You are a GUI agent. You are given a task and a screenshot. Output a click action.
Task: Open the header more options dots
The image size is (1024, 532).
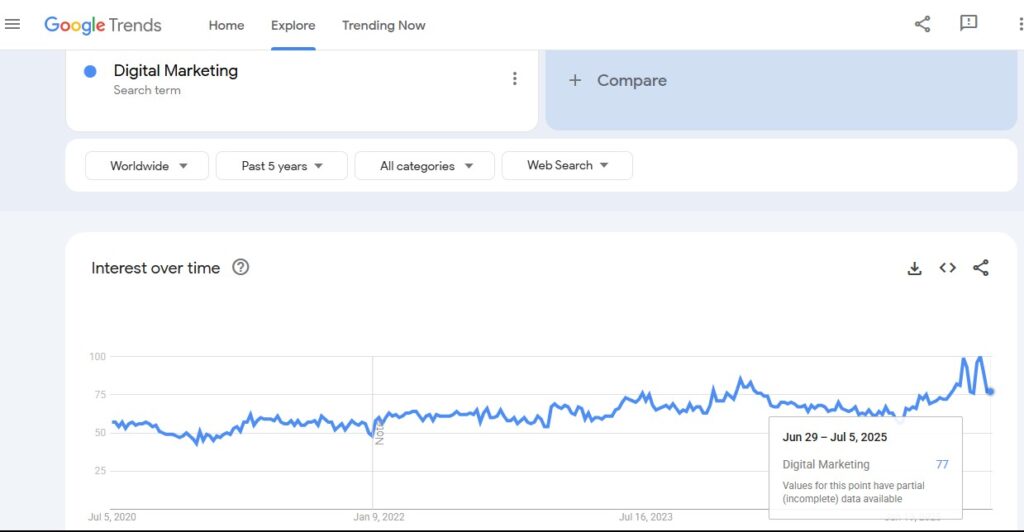[1020, 24]
